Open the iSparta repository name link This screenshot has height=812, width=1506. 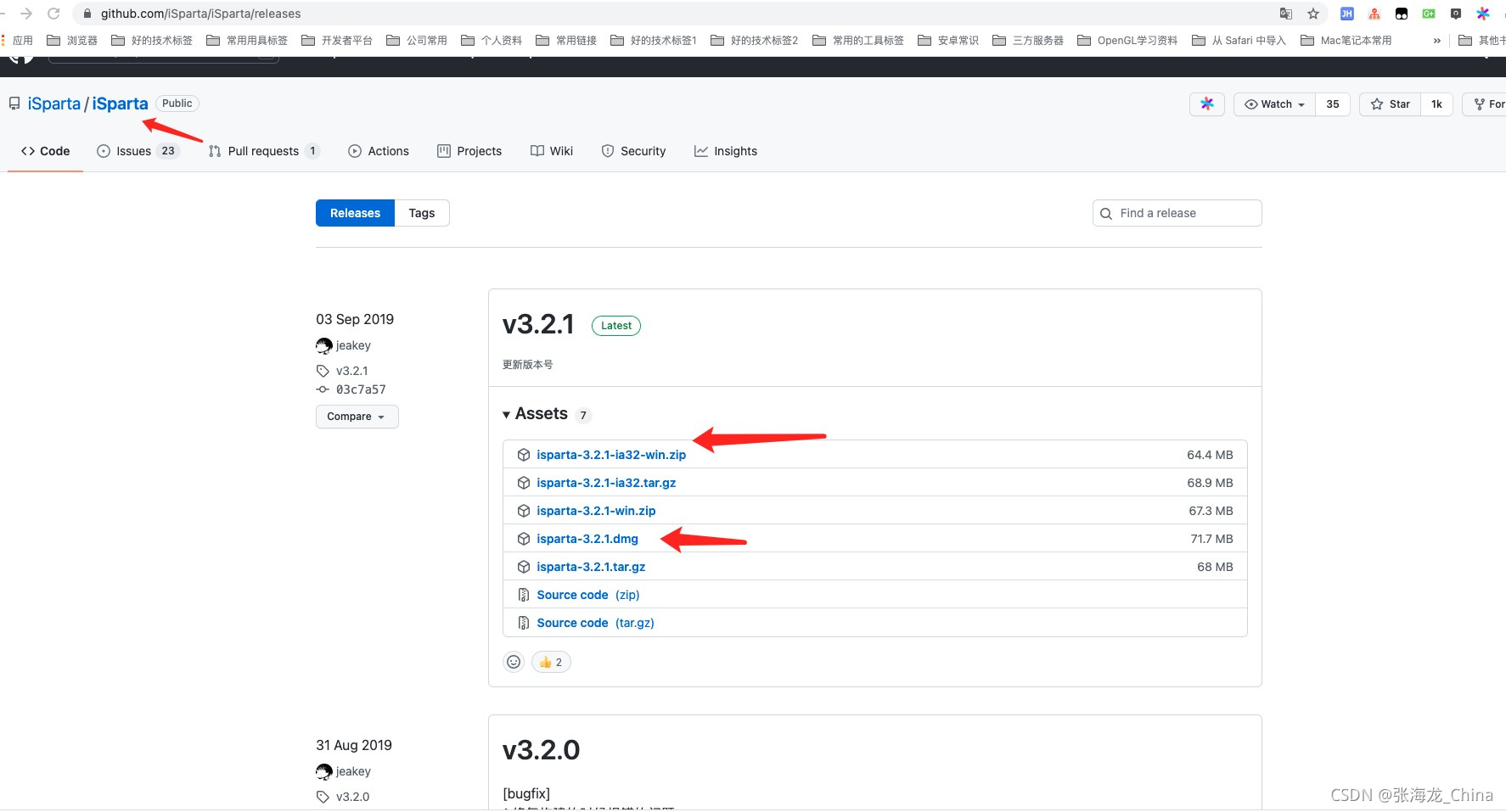click(120, 104)
